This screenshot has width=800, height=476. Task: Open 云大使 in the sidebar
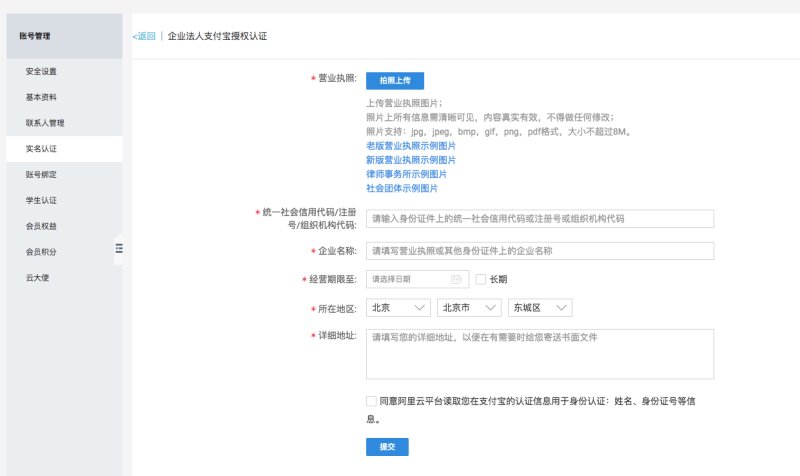click(x=64, y=278)
